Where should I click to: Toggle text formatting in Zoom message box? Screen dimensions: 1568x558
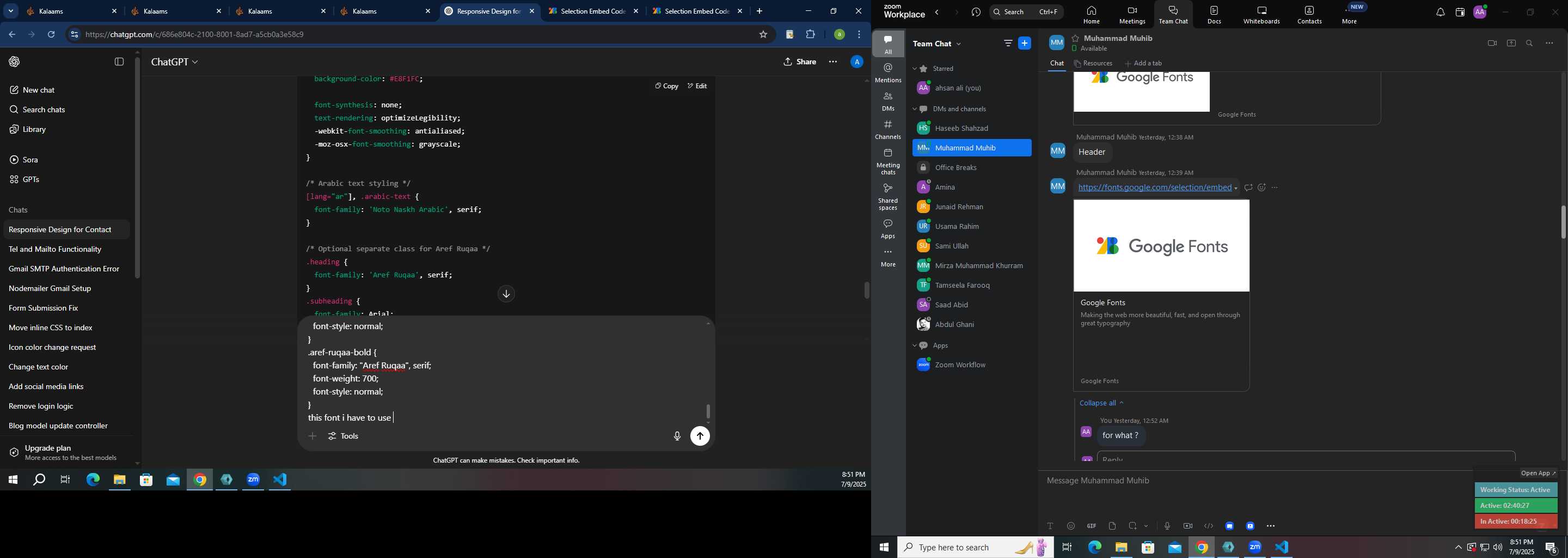tap(1050, 526)
